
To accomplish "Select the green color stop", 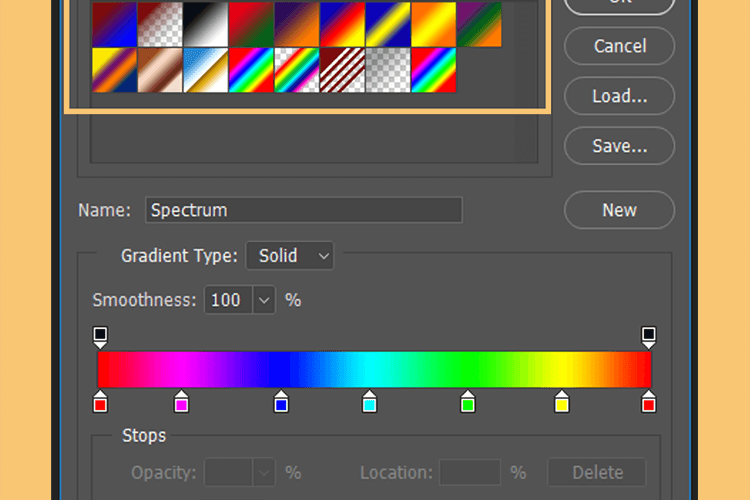I will click(x=468, y=401).
